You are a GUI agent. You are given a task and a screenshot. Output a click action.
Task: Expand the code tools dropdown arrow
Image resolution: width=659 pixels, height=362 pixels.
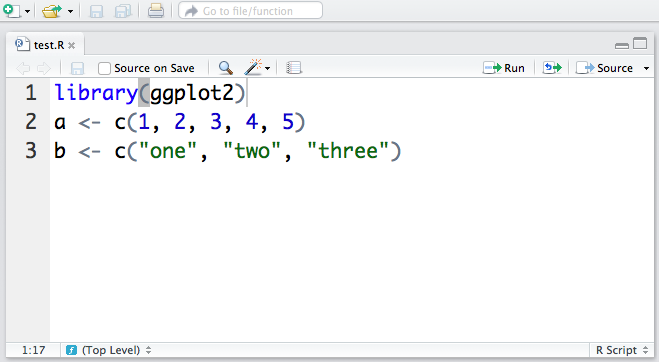267,69
